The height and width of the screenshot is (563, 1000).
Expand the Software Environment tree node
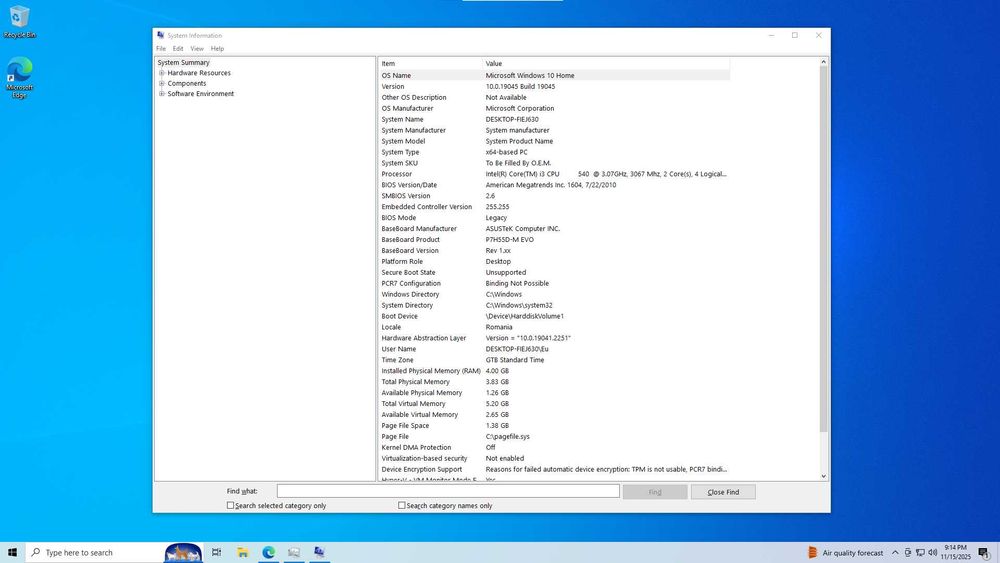coord(162,93)
